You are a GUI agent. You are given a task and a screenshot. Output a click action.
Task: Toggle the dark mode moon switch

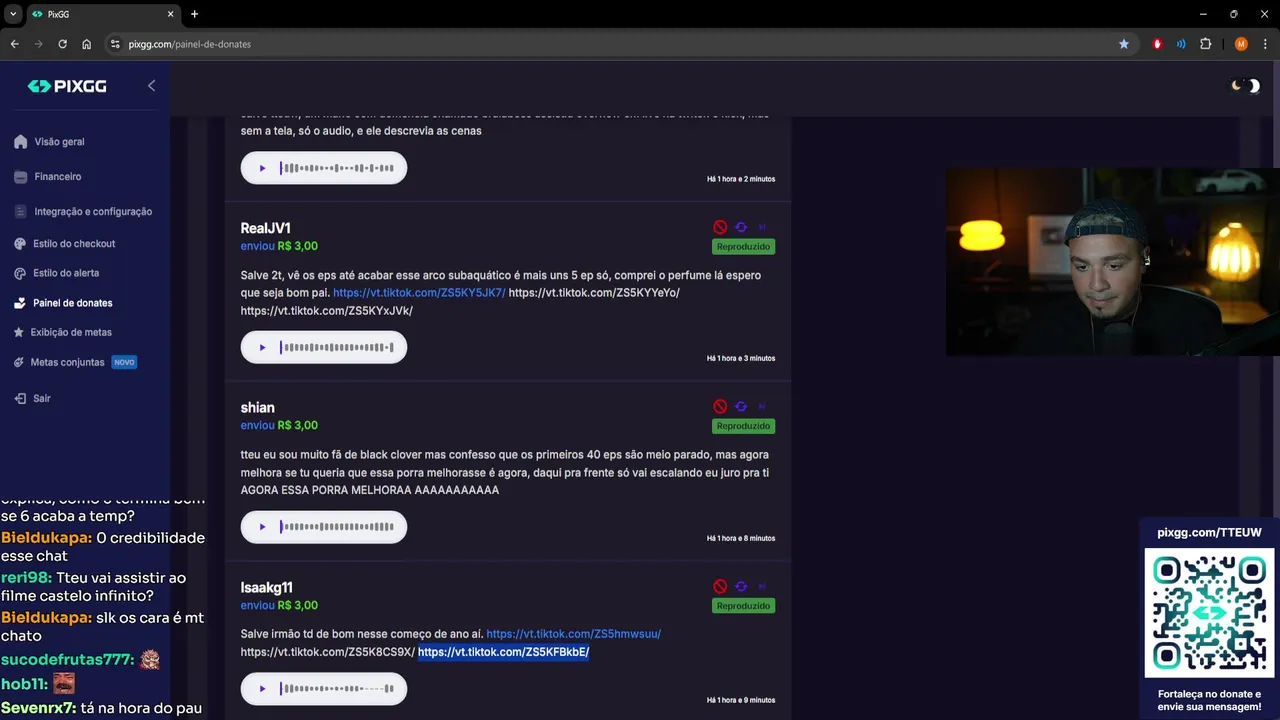click(1245, 86)
